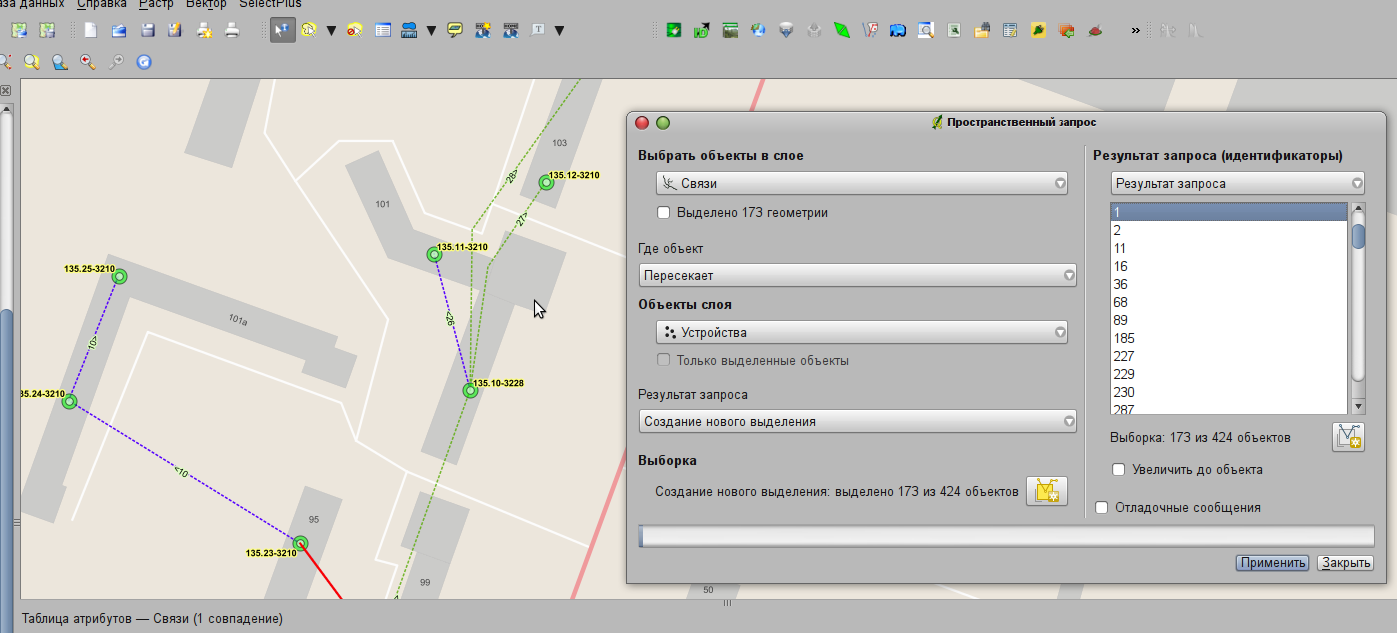Open the Вектор menu
This screenshot has width=1397, height=633.
tap(206, 4)
